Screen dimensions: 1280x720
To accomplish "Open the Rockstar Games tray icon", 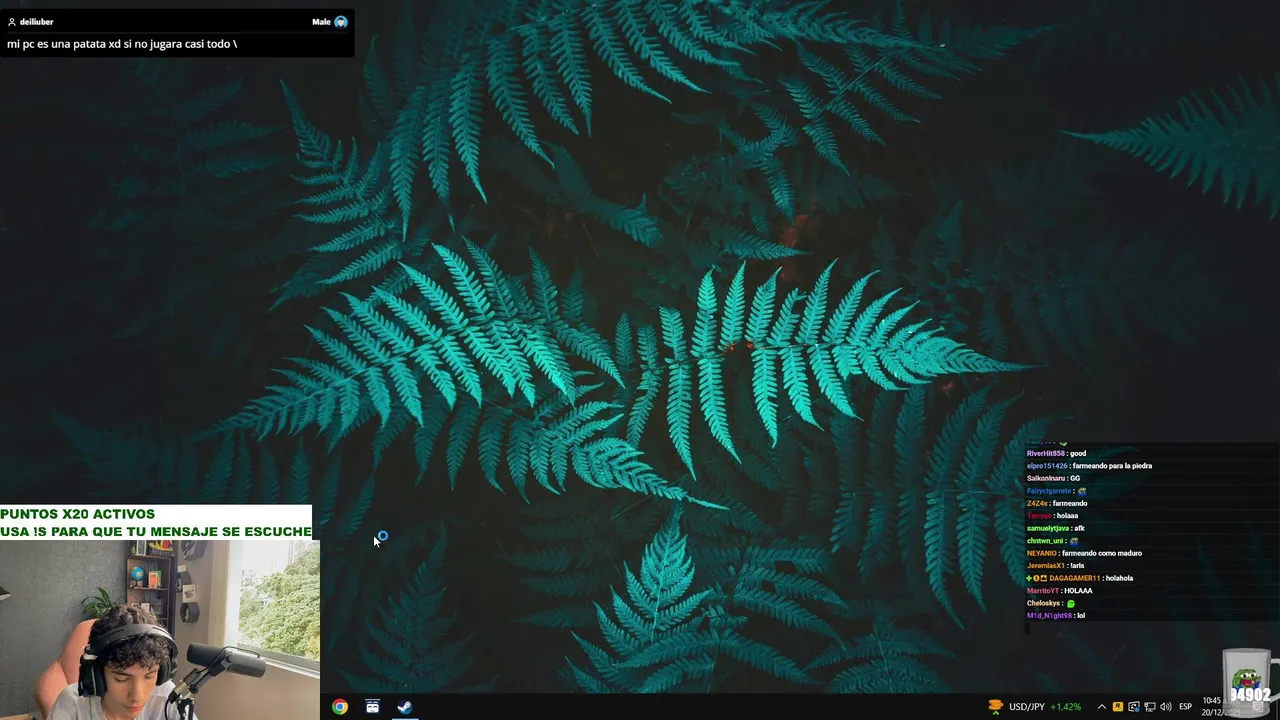I will coord(1118,707).
